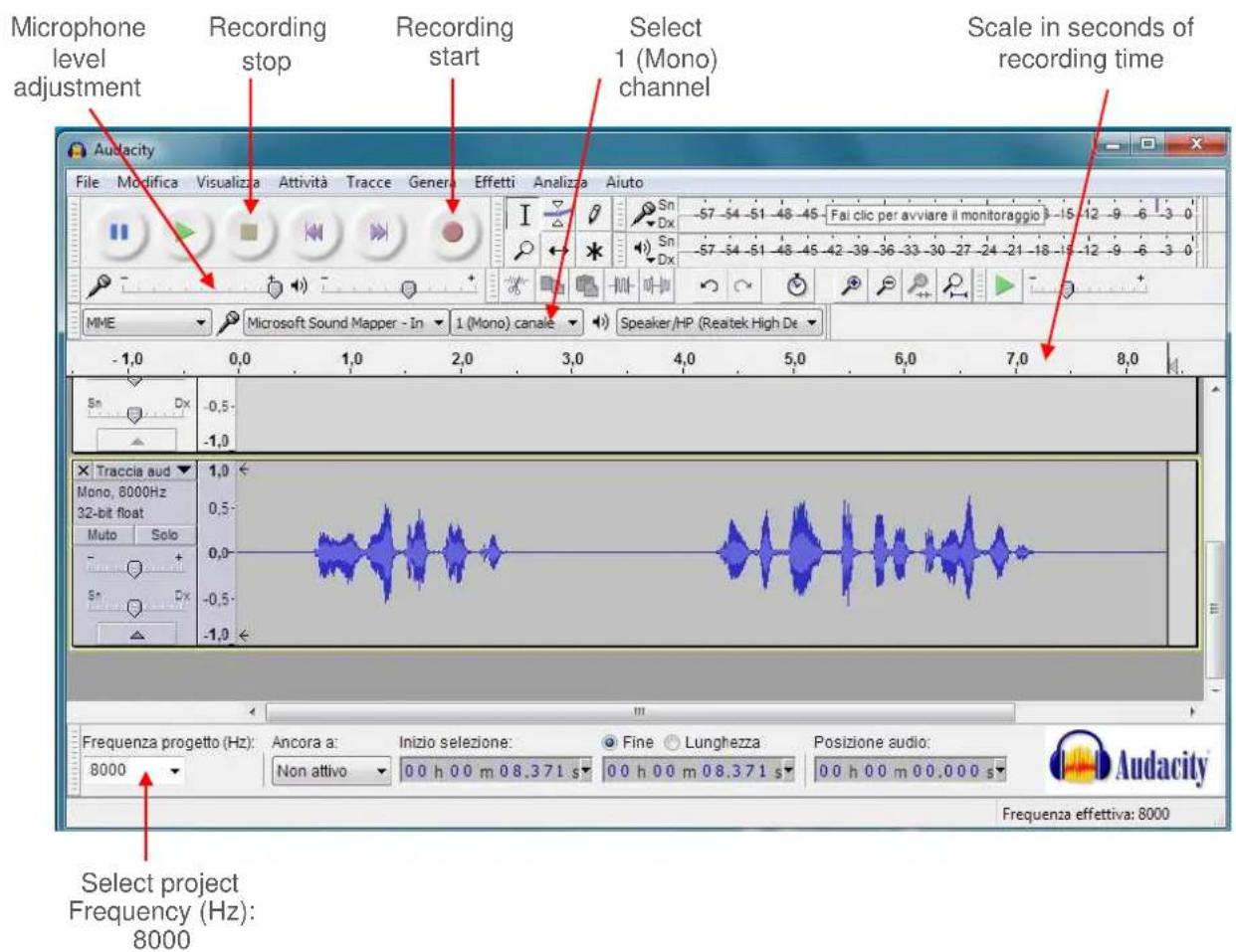Open Microsoft Sound Mapper input device dropdown
Viewport: 1236px width, 952px height.
click(345, 323)
